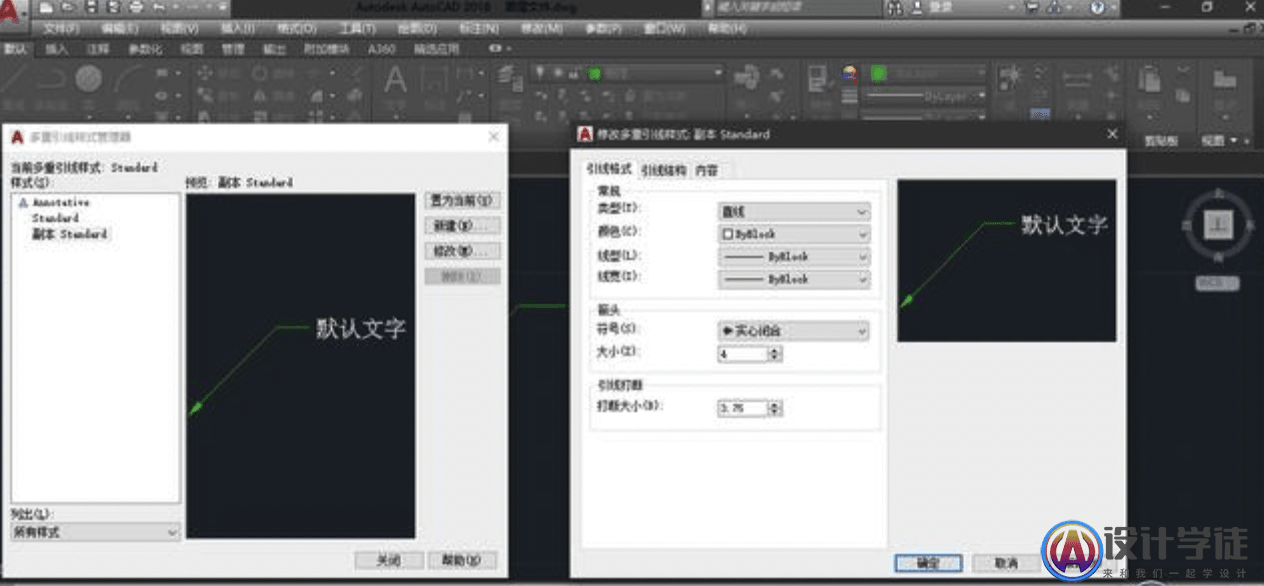Click the 帮助 button in style manager
The height and width of the screenshot is (586, 1264).
[461, 561]
